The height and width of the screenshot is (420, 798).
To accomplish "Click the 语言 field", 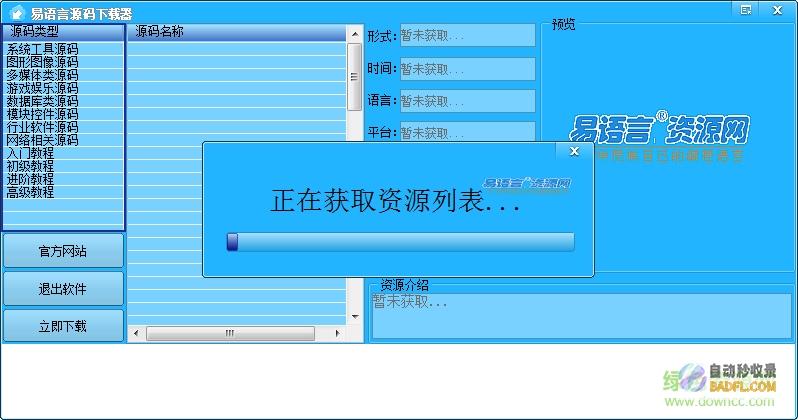I will (x=467, y=101).
